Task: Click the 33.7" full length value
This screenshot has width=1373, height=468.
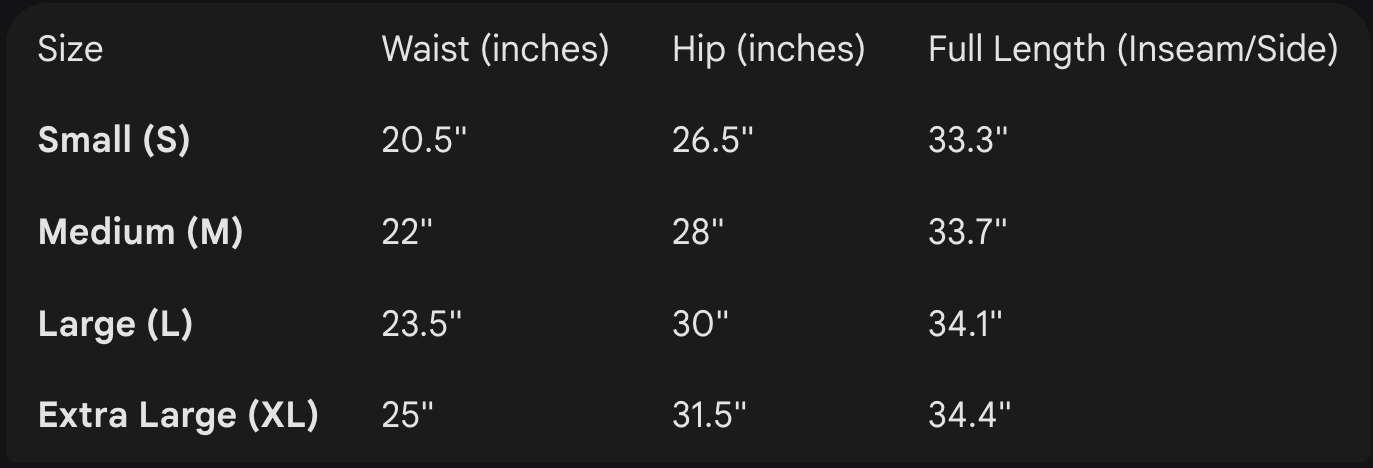Action: pyautogui.click(x=967, y=232)
